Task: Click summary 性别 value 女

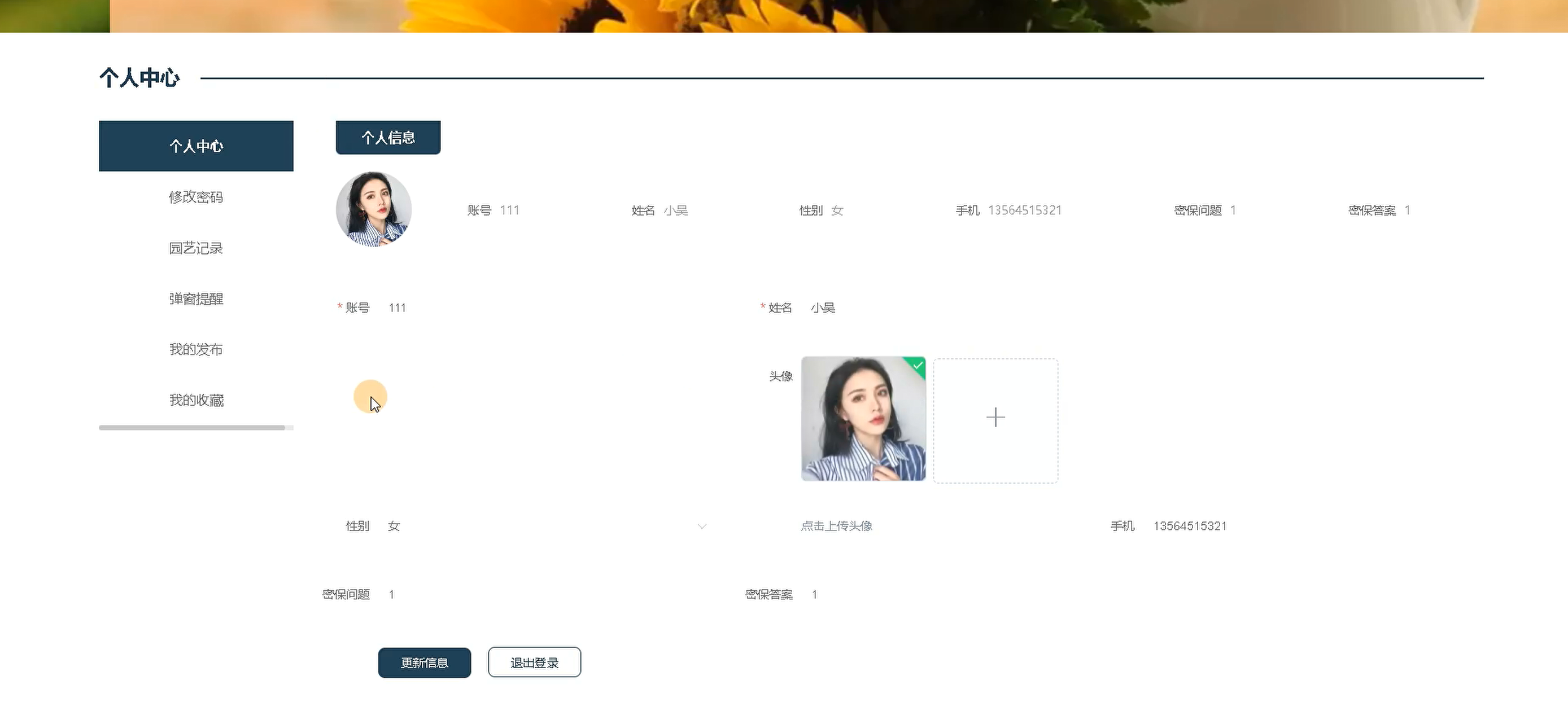Action: coord(837,210)
